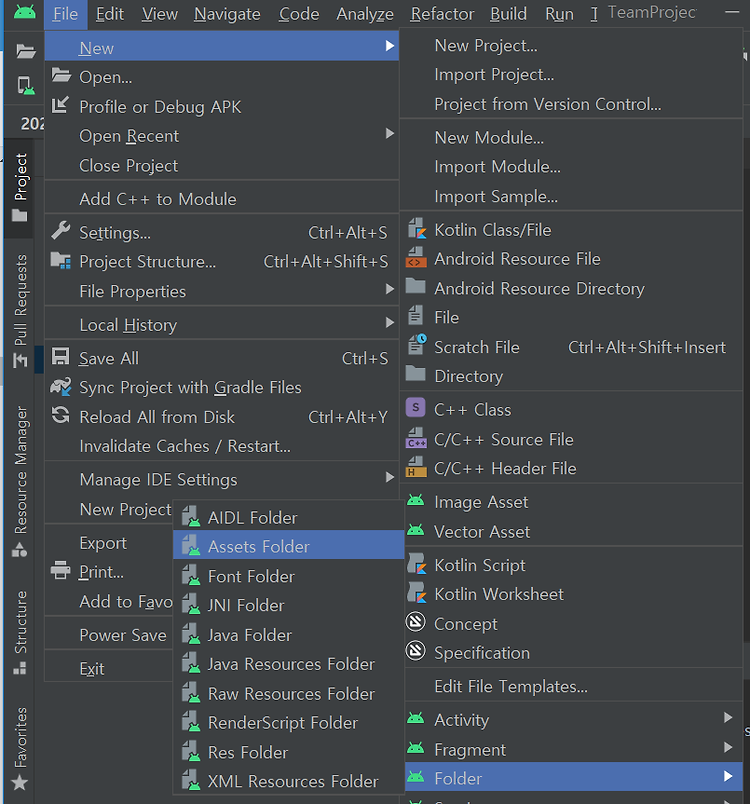Click the Vector Asset android icon
Screen dimensions: 750x804
click(x=416, y=530)
